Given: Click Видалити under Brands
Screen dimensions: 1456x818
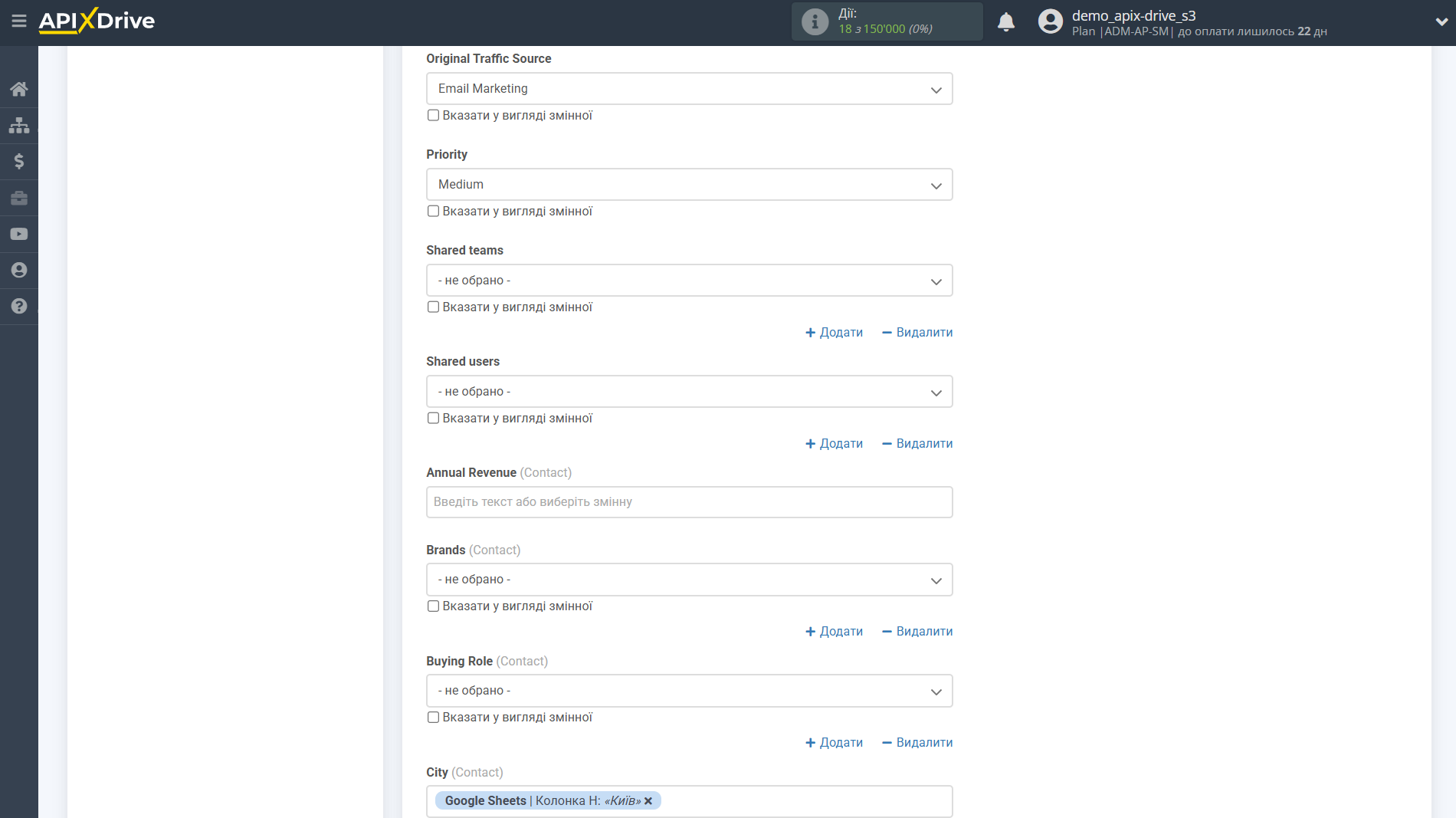Looking at the screenshot, I should (917, 632).
